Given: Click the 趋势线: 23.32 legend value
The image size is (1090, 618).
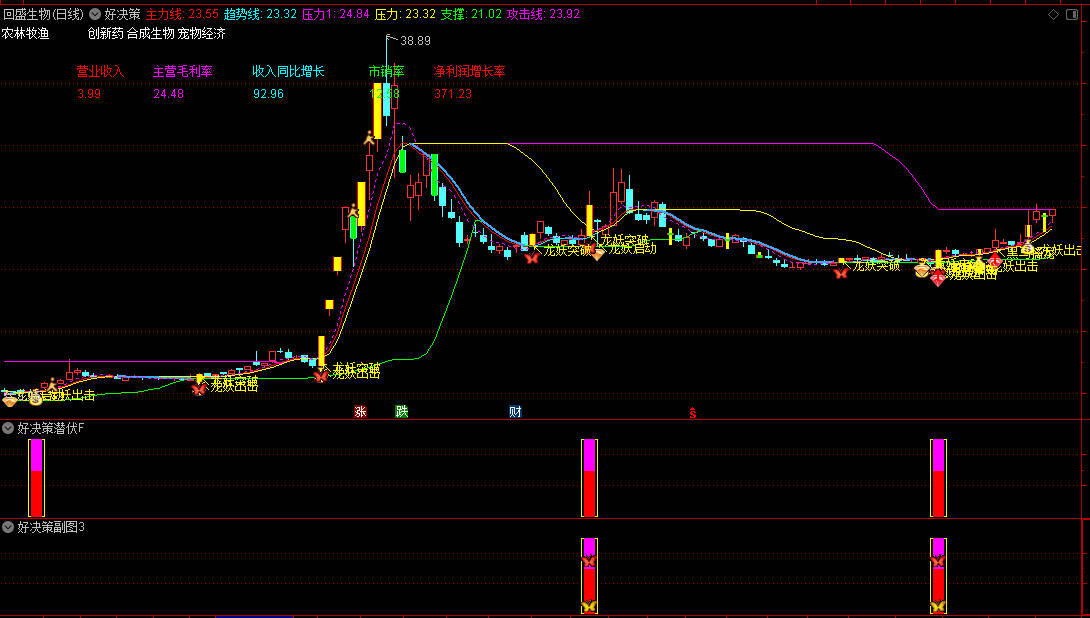Looking at the screenshot, I should pyautogui.click(x=260, y=14).
